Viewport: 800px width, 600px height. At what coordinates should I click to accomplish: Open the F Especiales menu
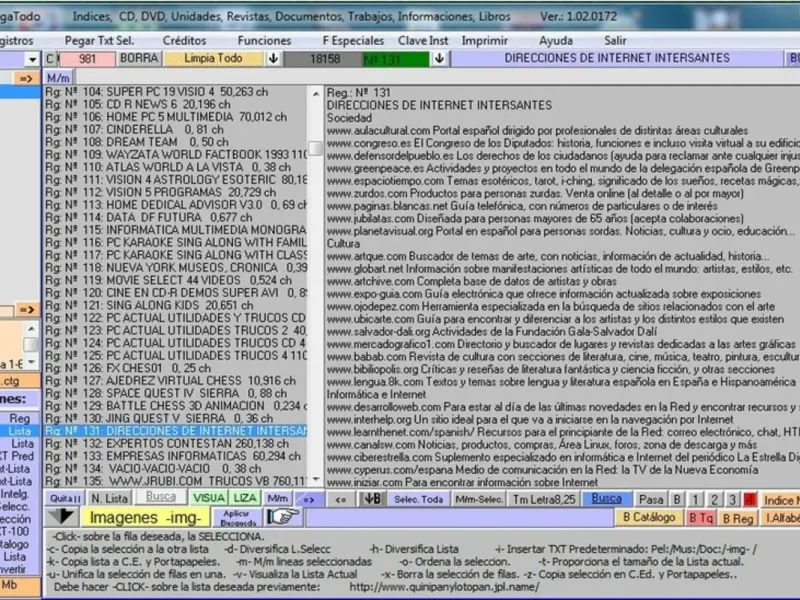[x=353, y=40]
